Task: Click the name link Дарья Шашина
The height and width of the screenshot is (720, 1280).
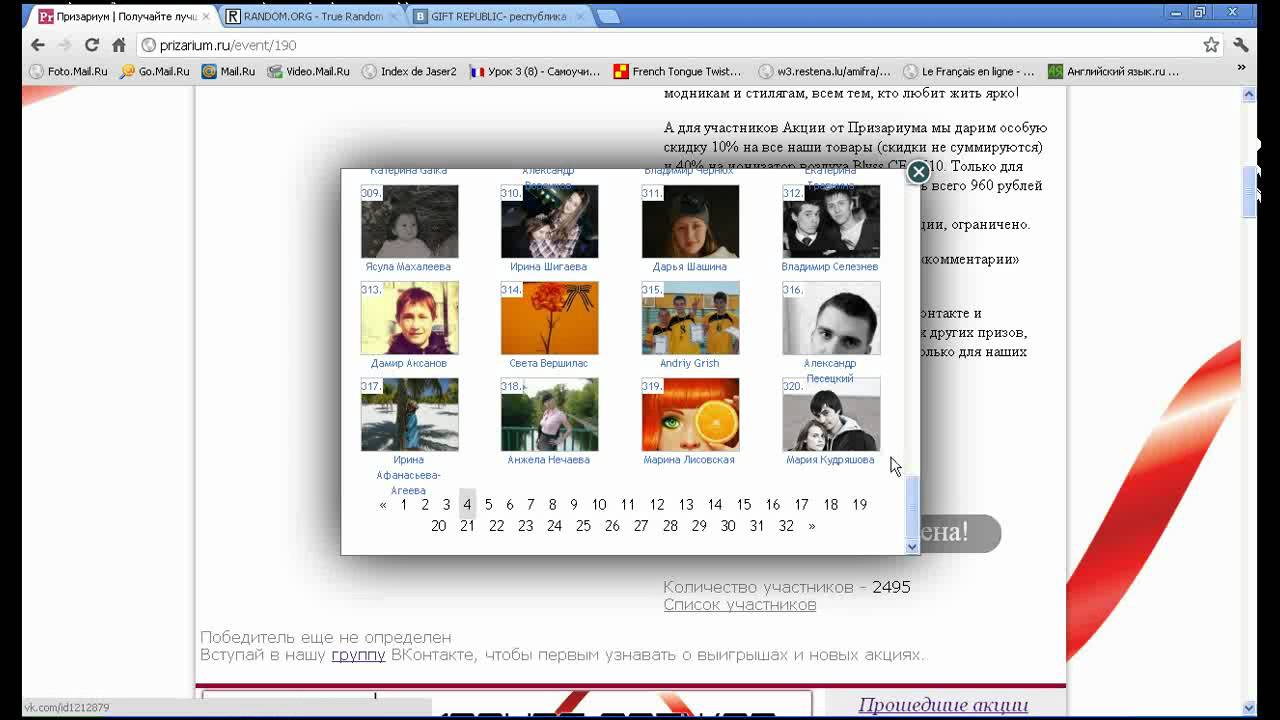Action: coord(689,267)
